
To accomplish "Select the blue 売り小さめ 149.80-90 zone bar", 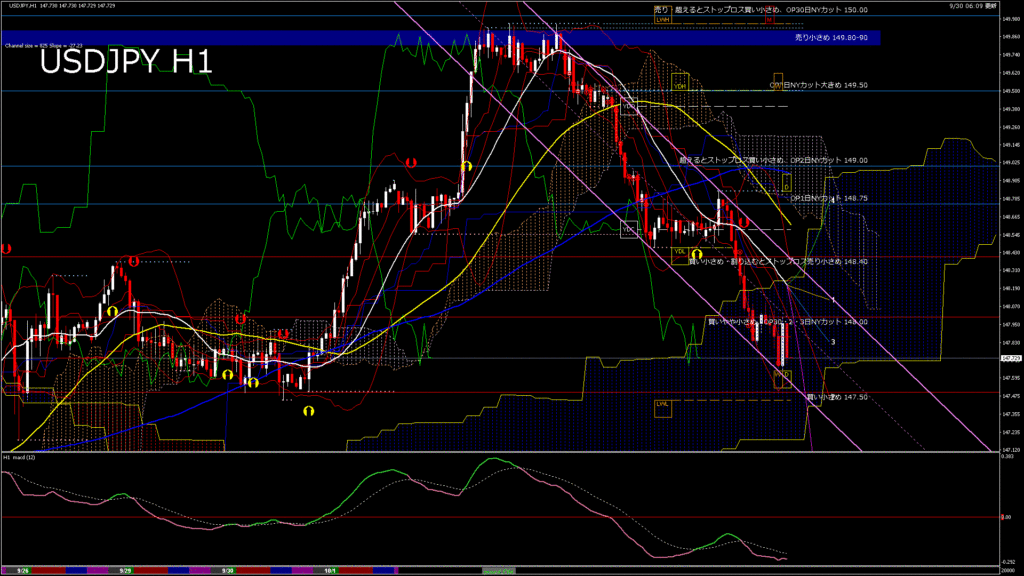I will click(x=440, y=38).
